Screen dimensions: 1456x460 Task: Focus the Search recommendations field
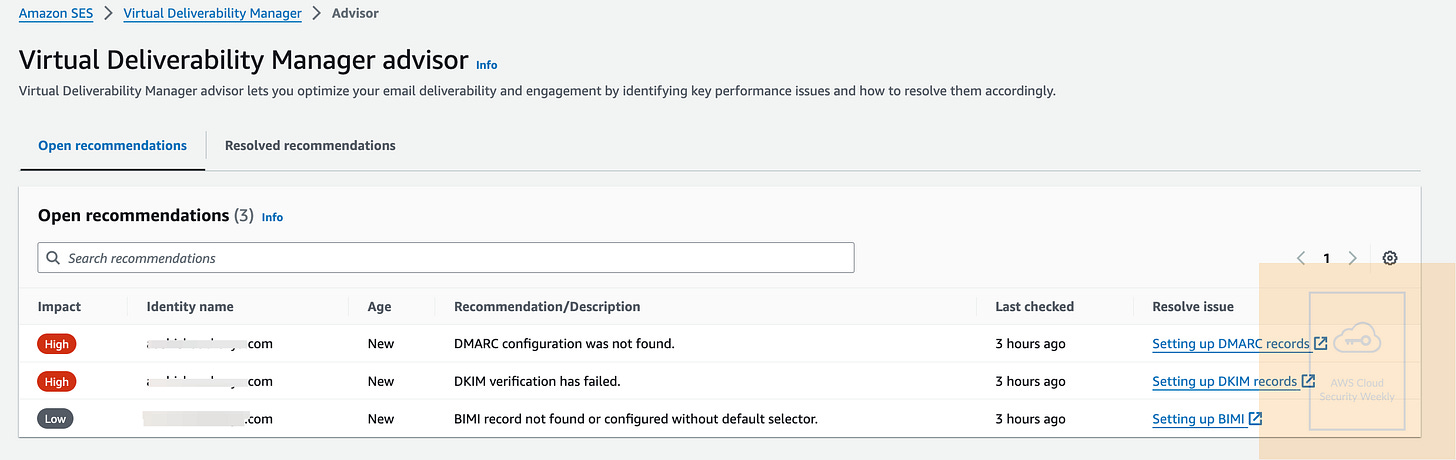click(x=446, y=258)
